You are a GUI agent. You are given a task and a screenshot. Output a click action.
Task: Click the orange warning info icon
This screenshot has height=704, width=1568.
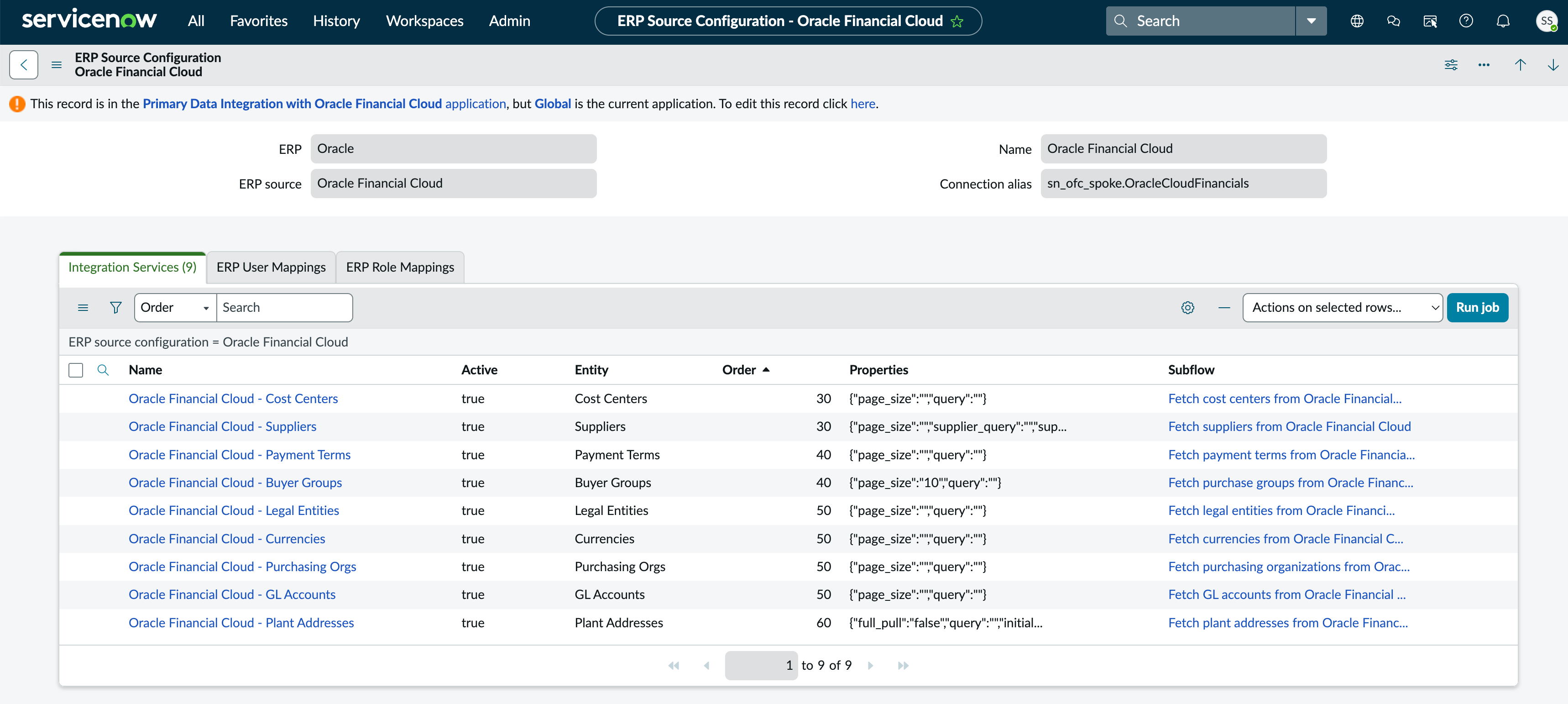[17, 104]
